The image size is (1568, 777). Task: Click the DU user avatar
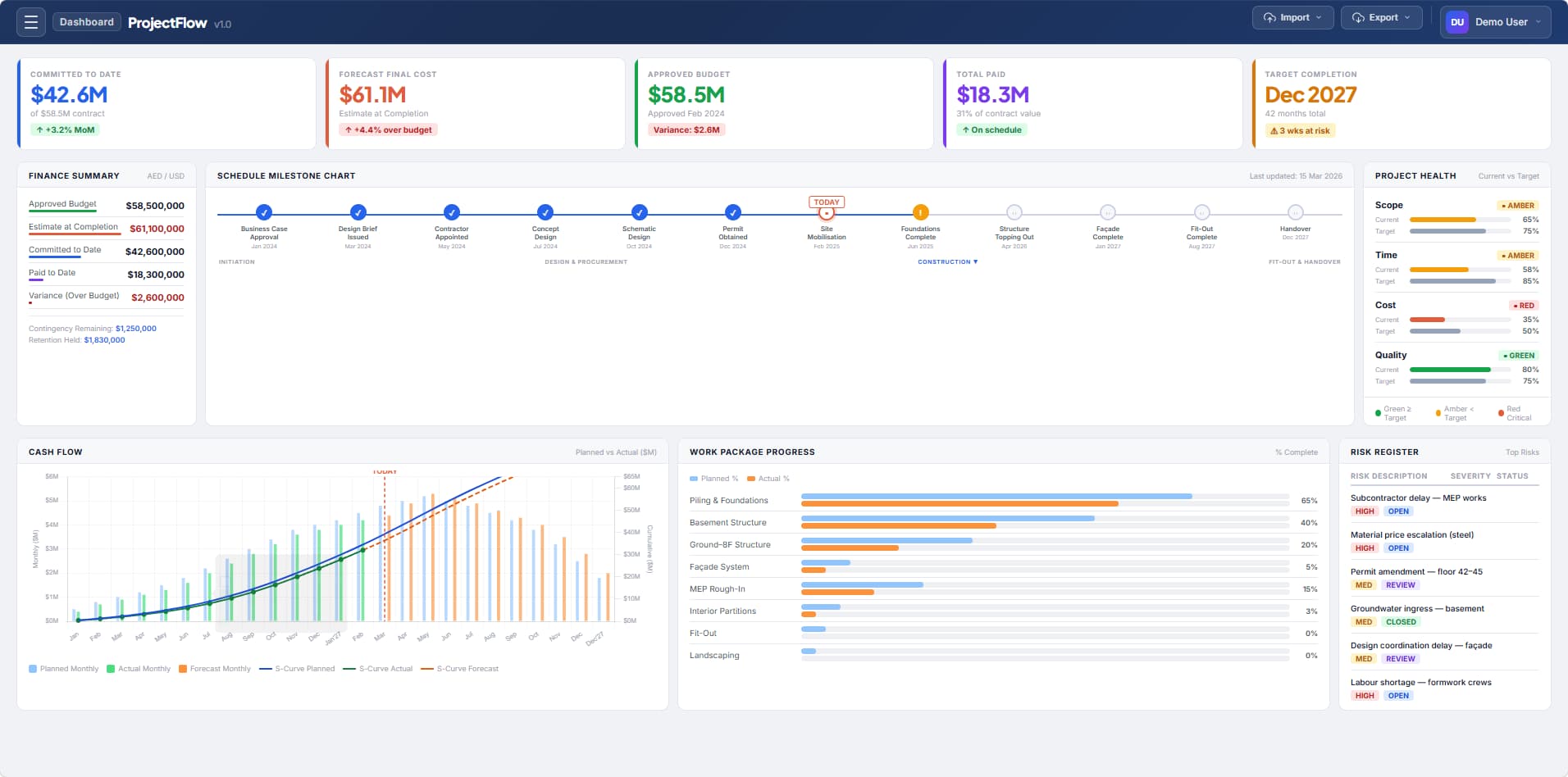(x=1456, y=22)
